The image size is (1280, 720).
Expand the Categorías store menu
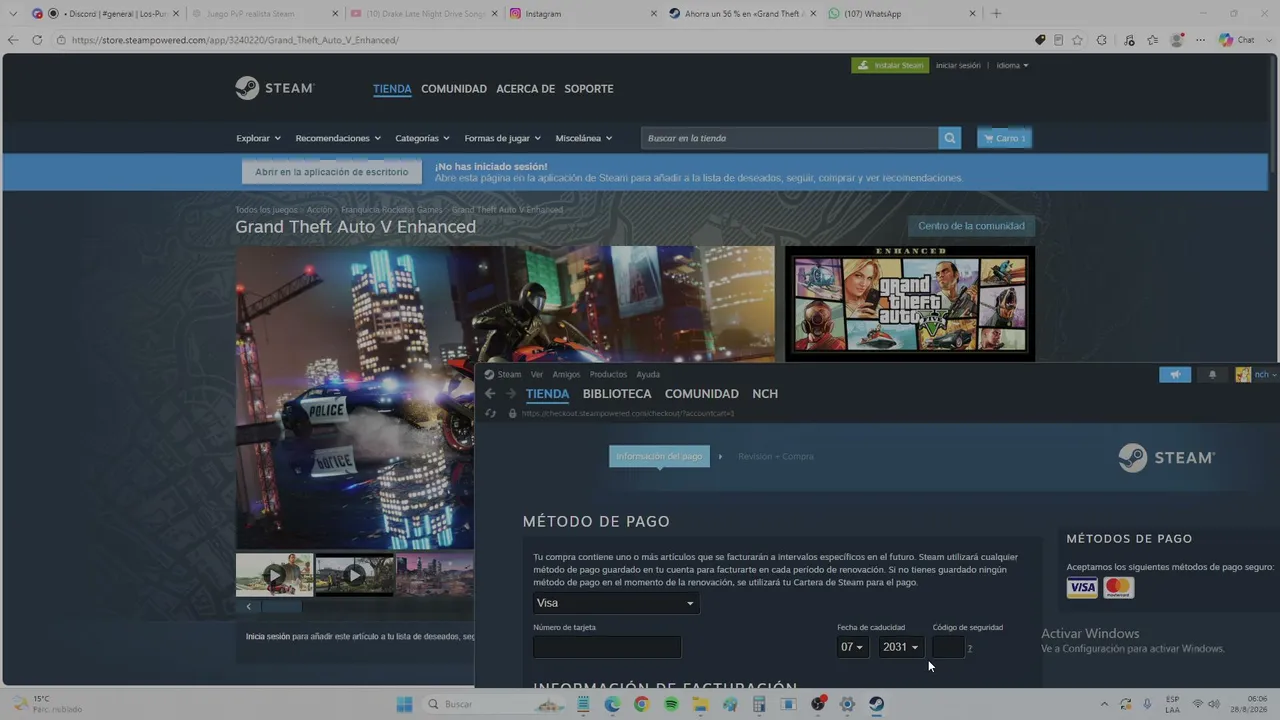tap(422, 138)
